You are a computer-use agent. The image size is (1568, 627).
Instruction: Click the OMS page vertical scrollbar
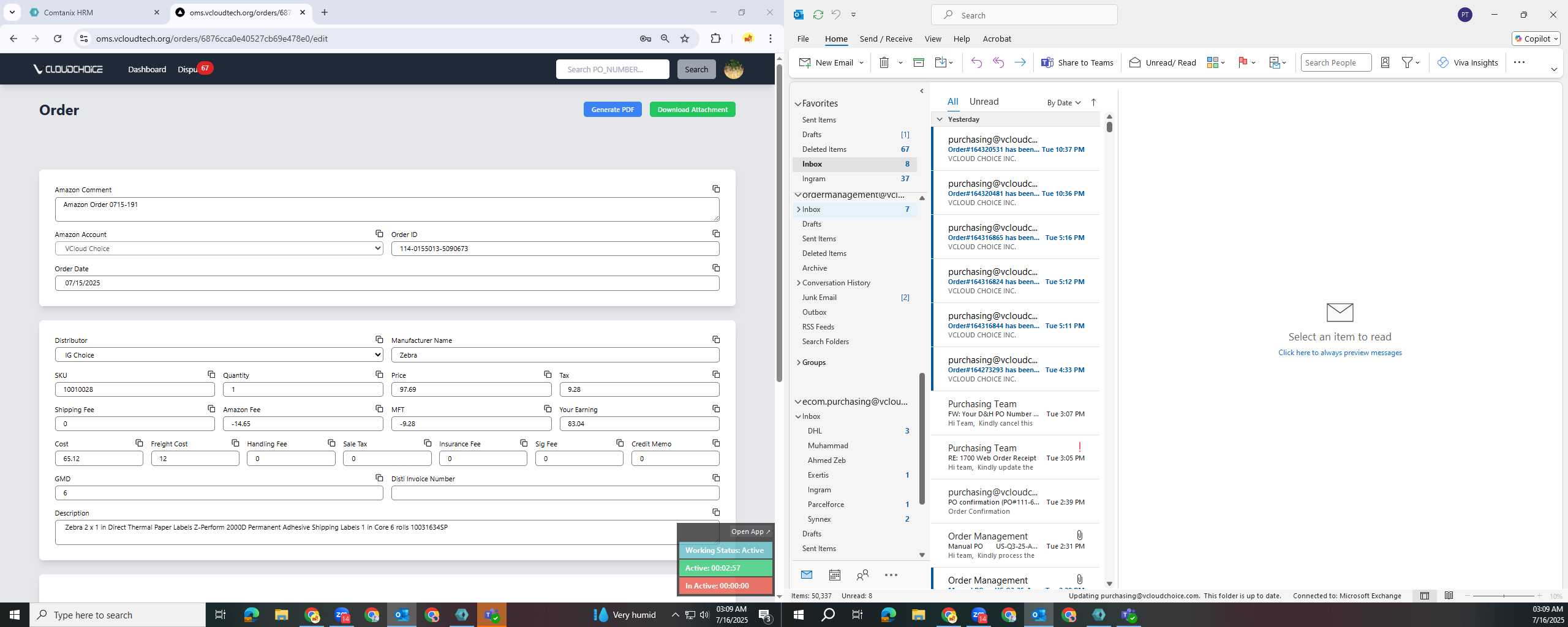[x=779, y=223]
